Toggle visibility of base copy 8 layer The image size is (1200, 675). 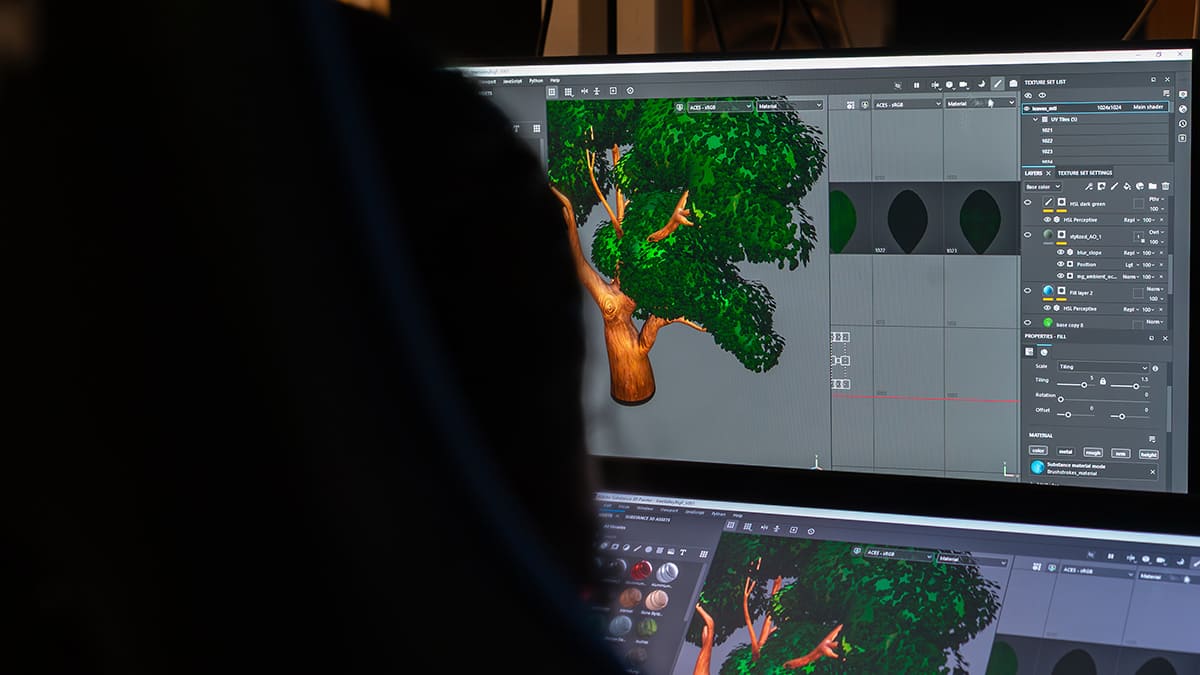coord(1028,322)
